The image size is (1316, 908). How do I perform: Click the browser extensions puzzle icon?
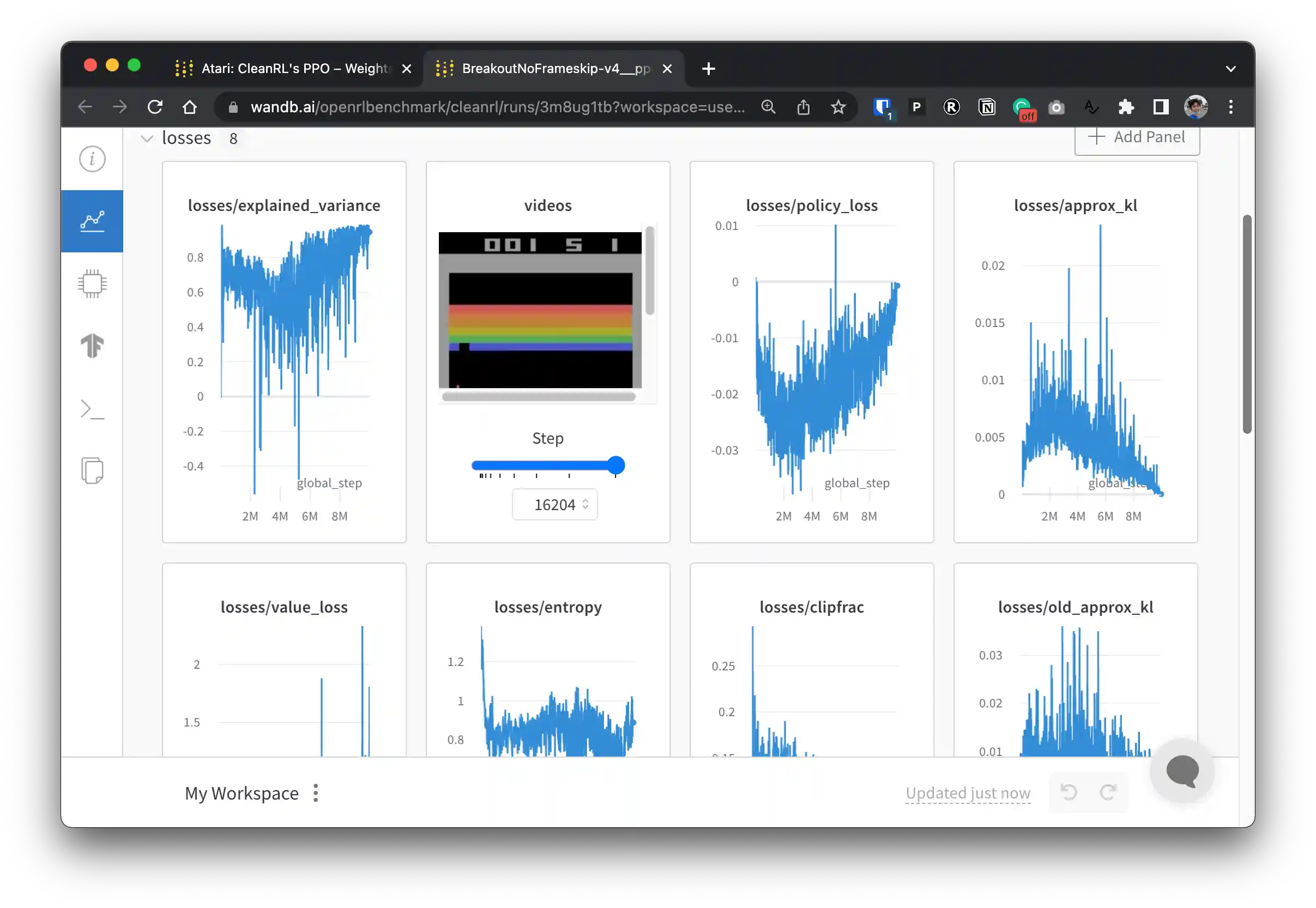pos(1126,107)
